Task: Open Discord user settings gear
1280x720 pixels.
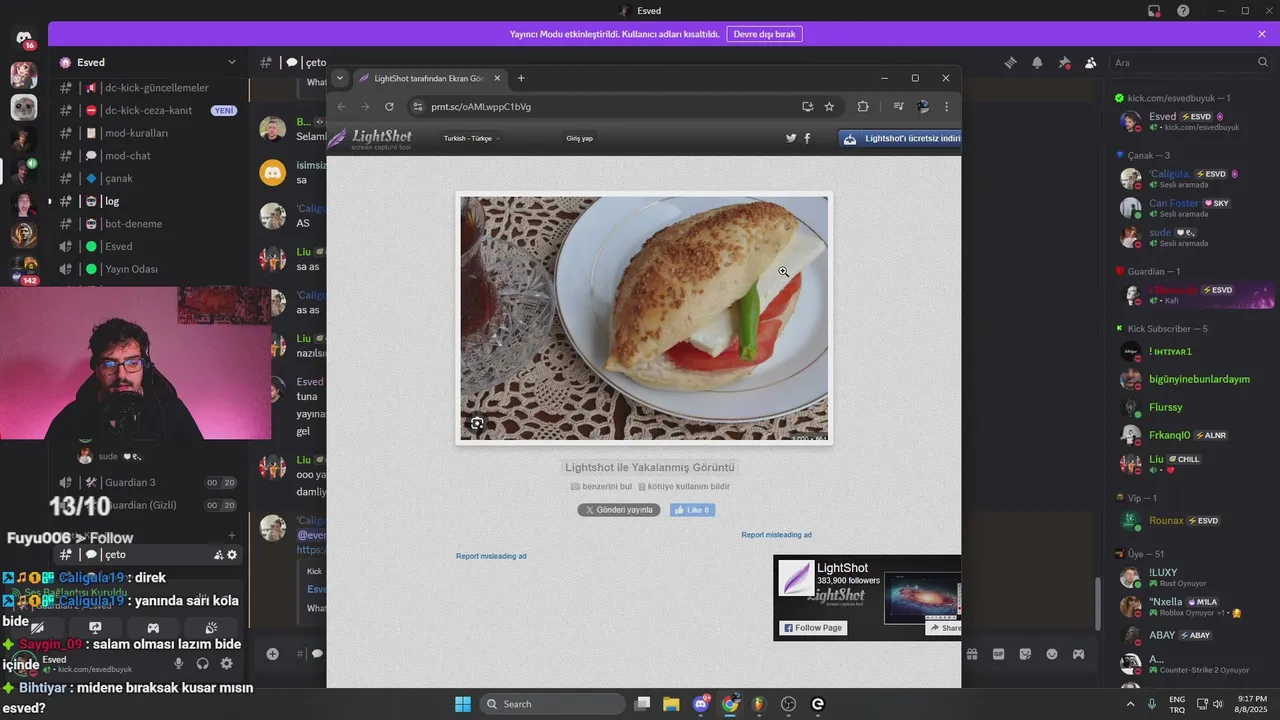Action: point(227,663)
